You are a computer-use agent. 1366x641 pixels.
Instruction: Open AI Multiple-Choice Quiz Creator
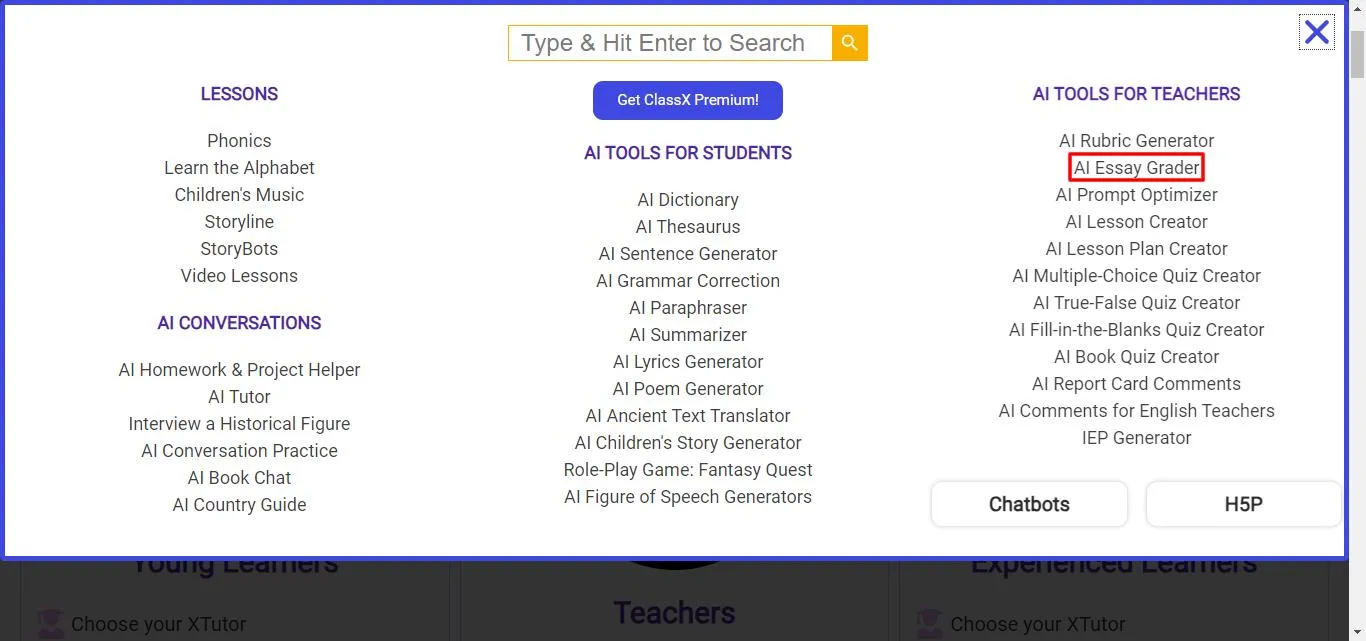[x=1136, y=275]
